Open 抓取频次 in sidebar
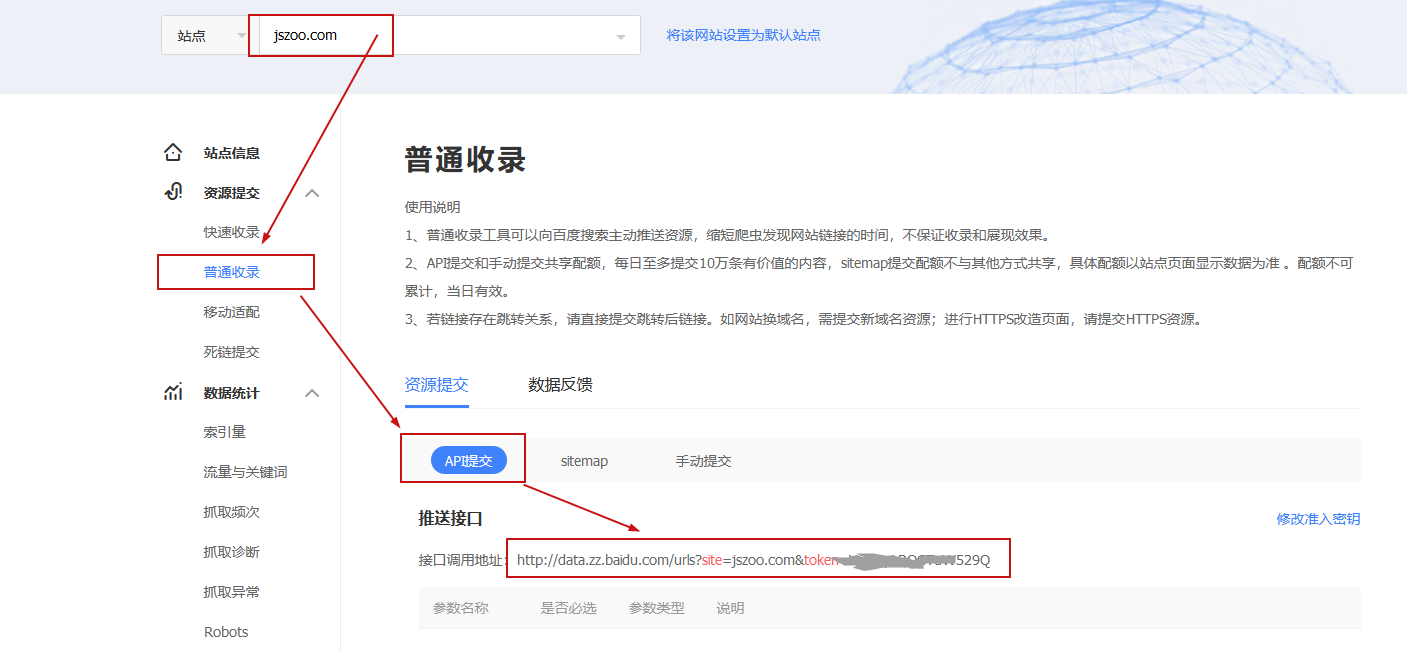 (x=232, y=512)
